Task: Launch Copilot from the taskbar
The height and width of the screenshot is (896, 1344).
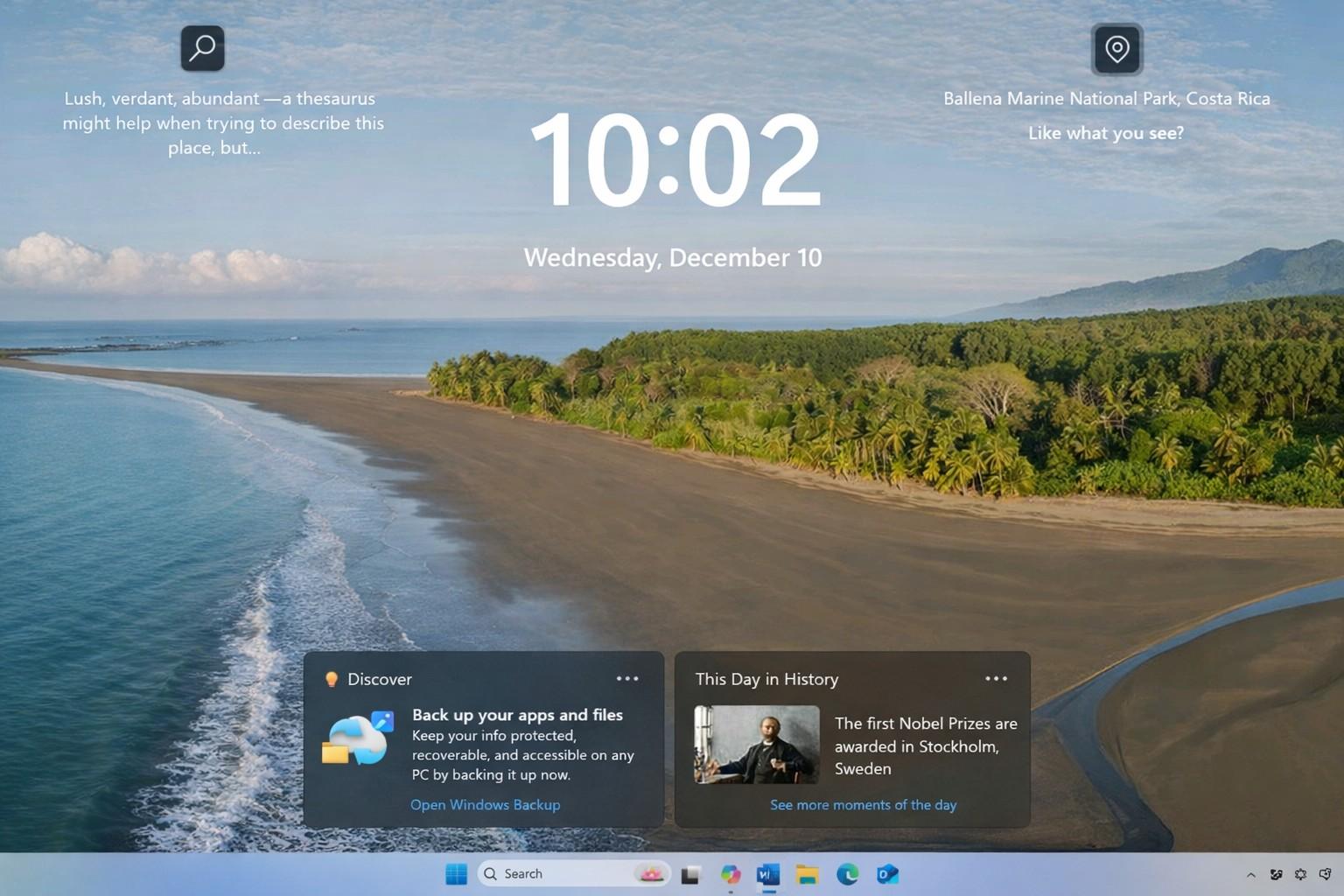Action: 730,874
